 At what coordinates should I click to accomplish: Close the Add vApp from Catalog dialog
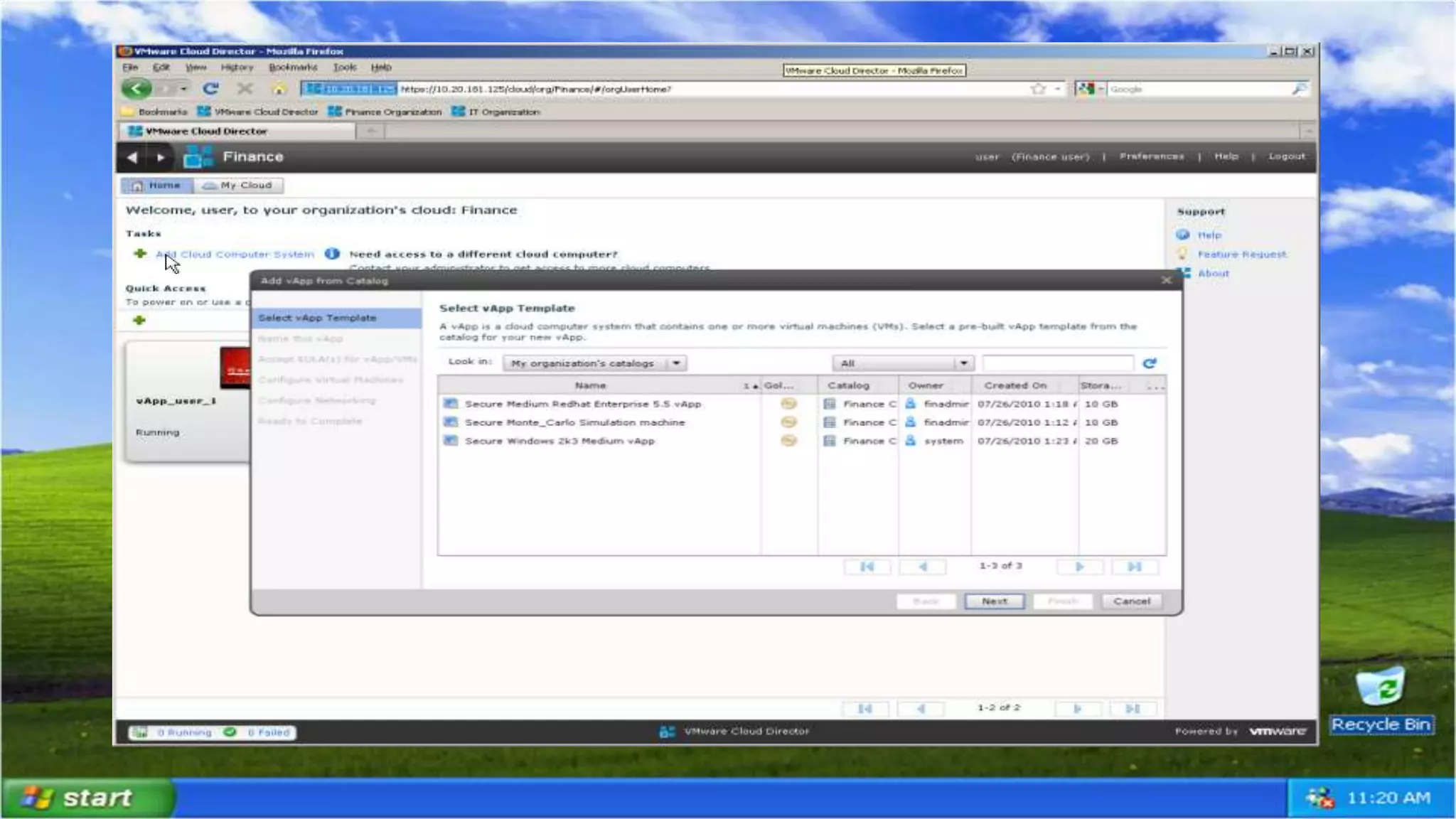(1166, 280)
